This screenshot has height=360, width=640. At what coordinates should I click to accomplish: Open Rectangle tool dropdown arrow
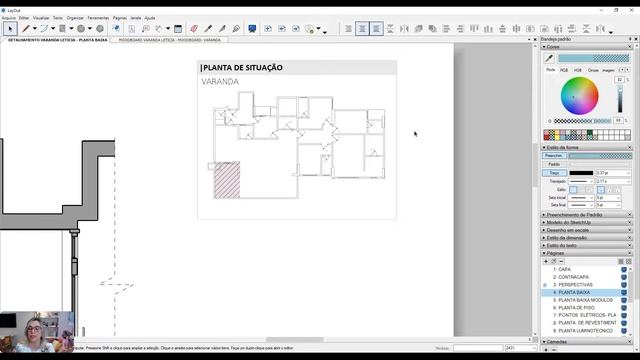[71, 29]
